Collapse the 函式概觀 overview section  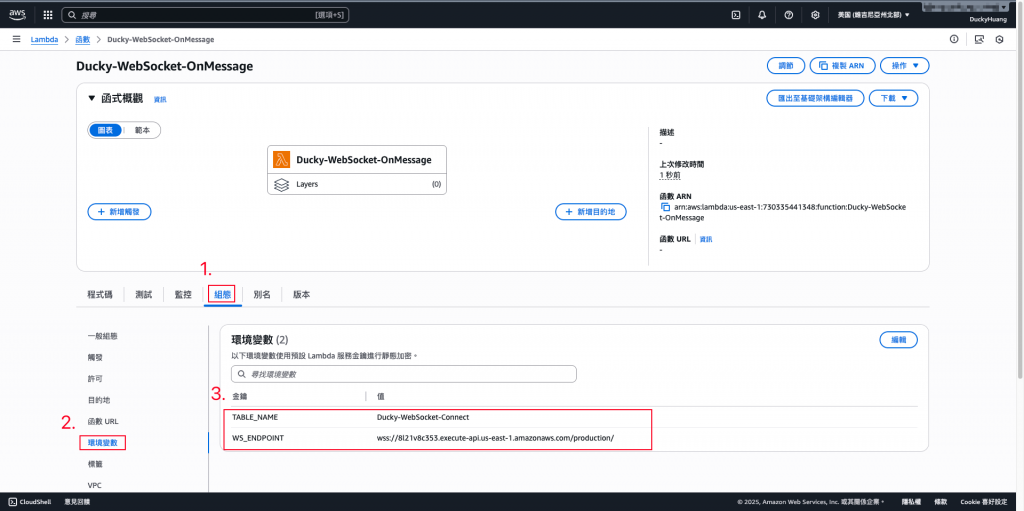[x=92, y=99]
